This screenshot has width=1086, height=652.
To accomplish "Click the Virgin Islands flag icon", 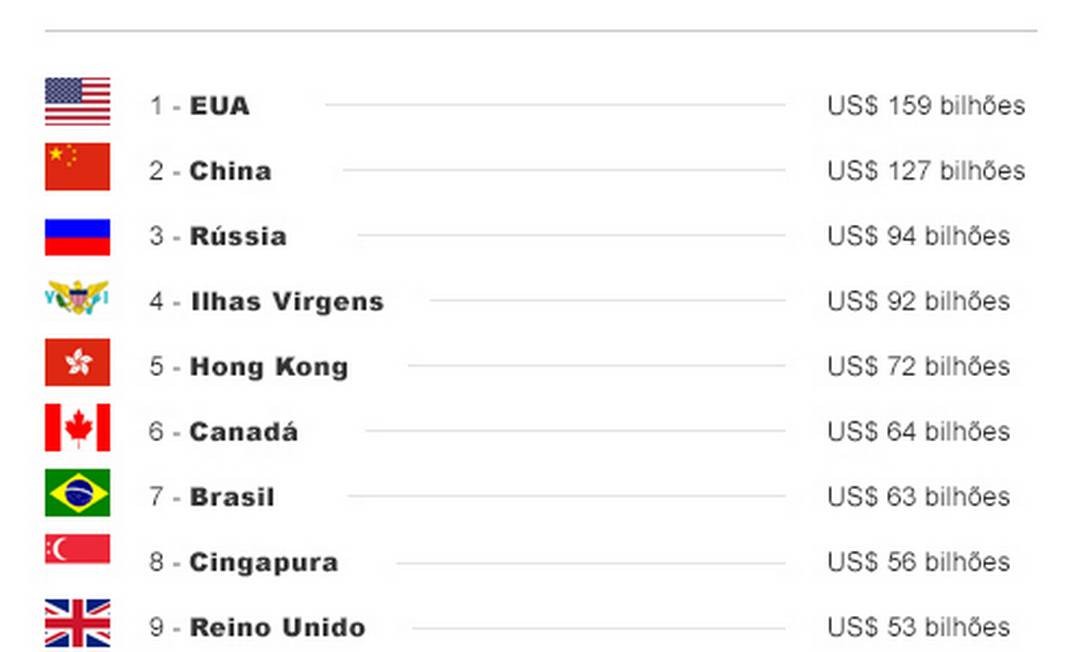I will pyautogui.click(x=78, y=297).
